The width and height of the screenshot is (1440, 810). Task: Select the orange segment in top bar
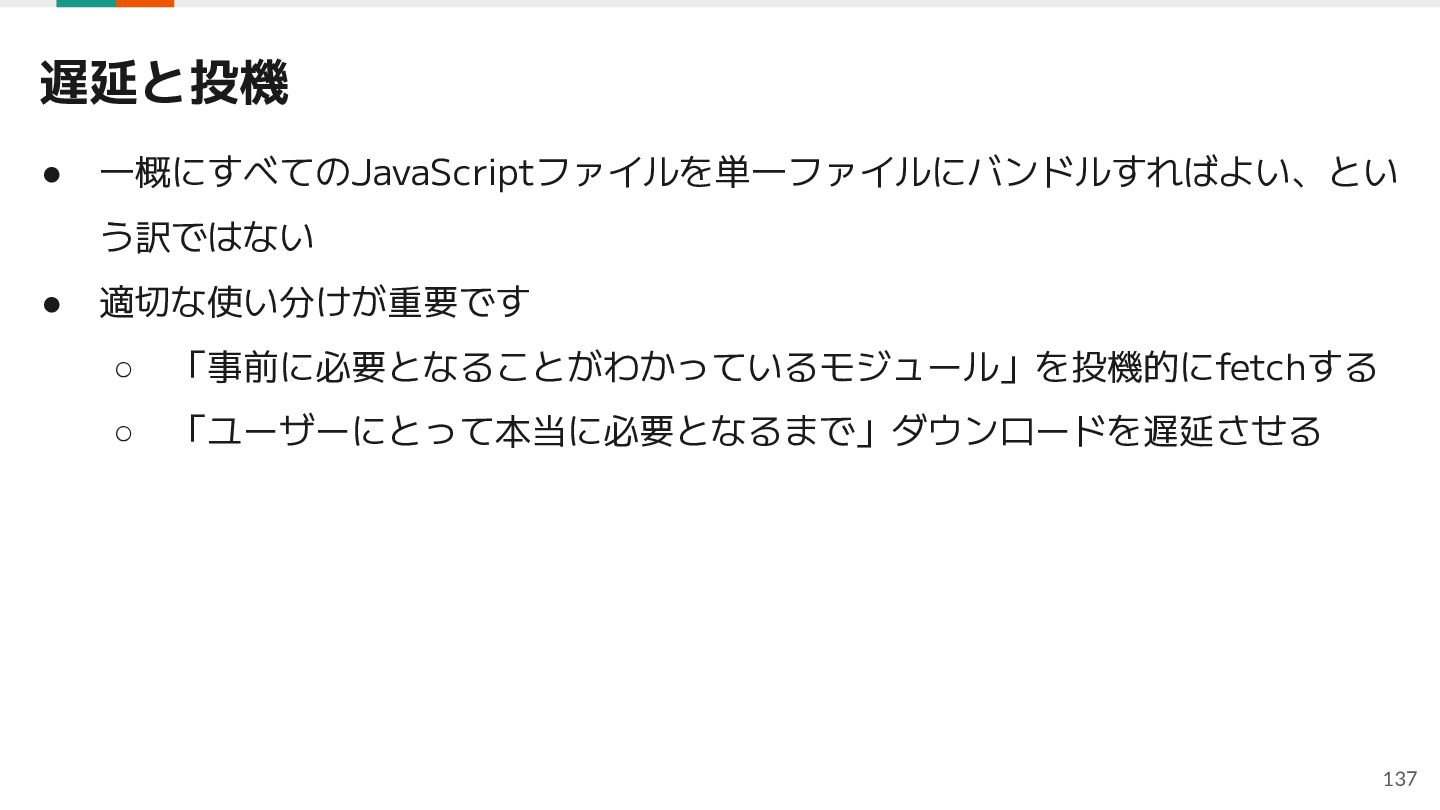[x=145, y=3]
